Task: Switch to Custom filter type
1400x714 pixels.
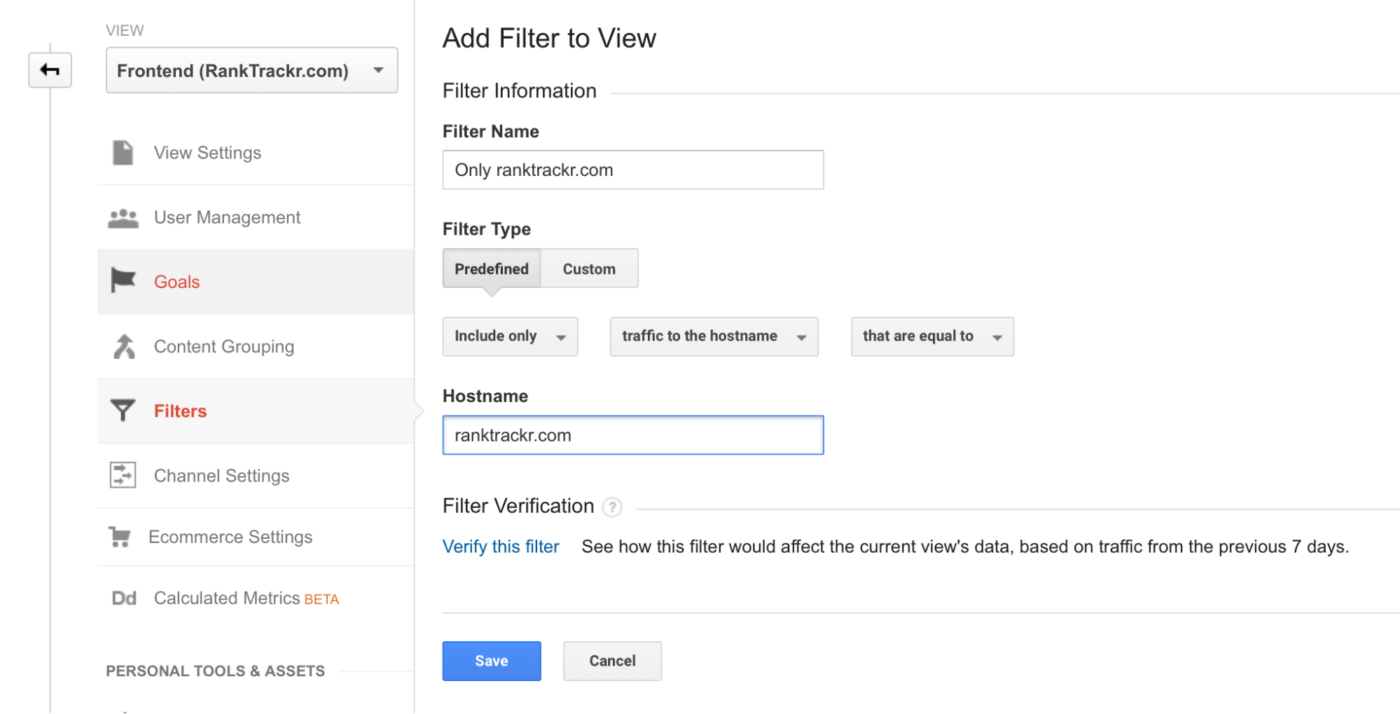Action: [x=589, y=269]
